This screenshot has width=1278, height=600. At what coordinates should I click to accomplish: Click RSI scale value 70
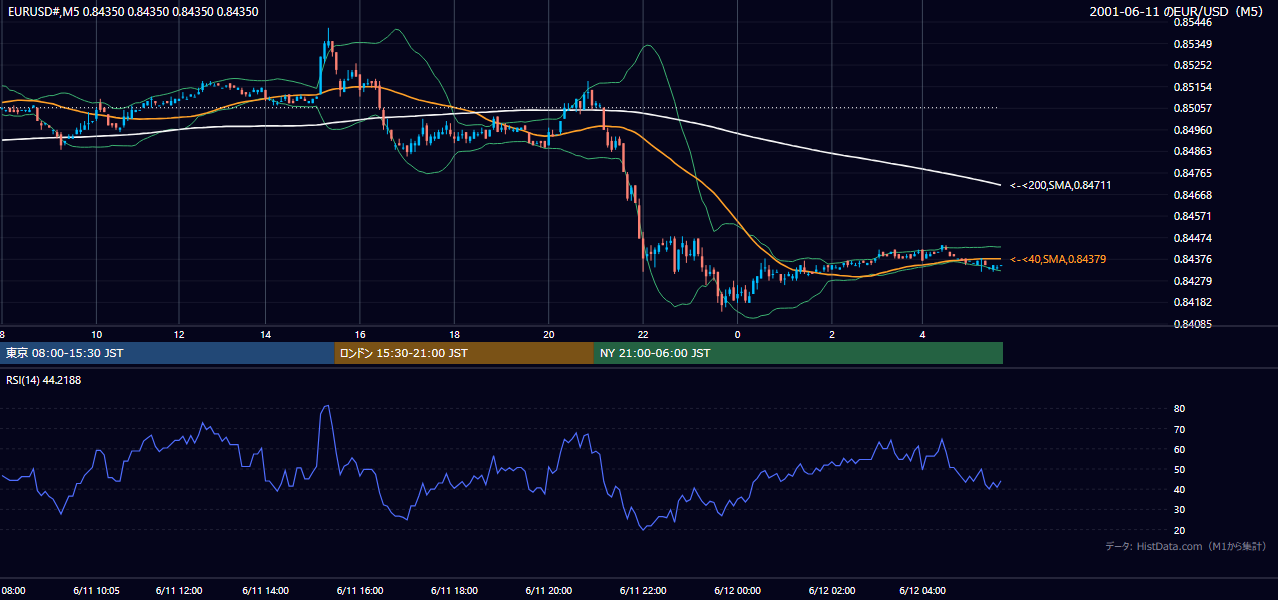click(x=1179, y=429)
